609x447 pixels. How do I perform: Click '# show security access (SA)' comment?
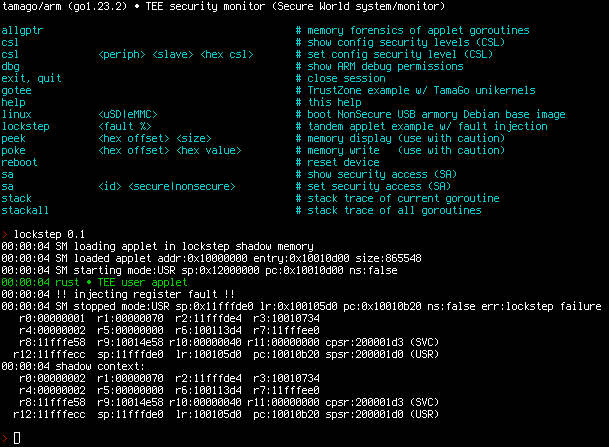pos(376,174)
